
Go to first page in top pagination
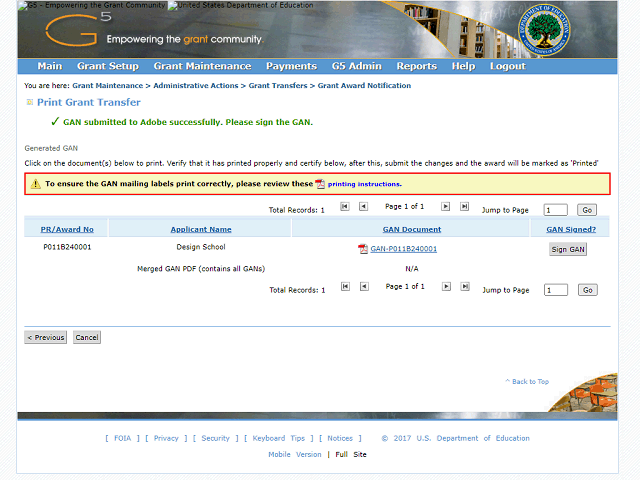345,207
